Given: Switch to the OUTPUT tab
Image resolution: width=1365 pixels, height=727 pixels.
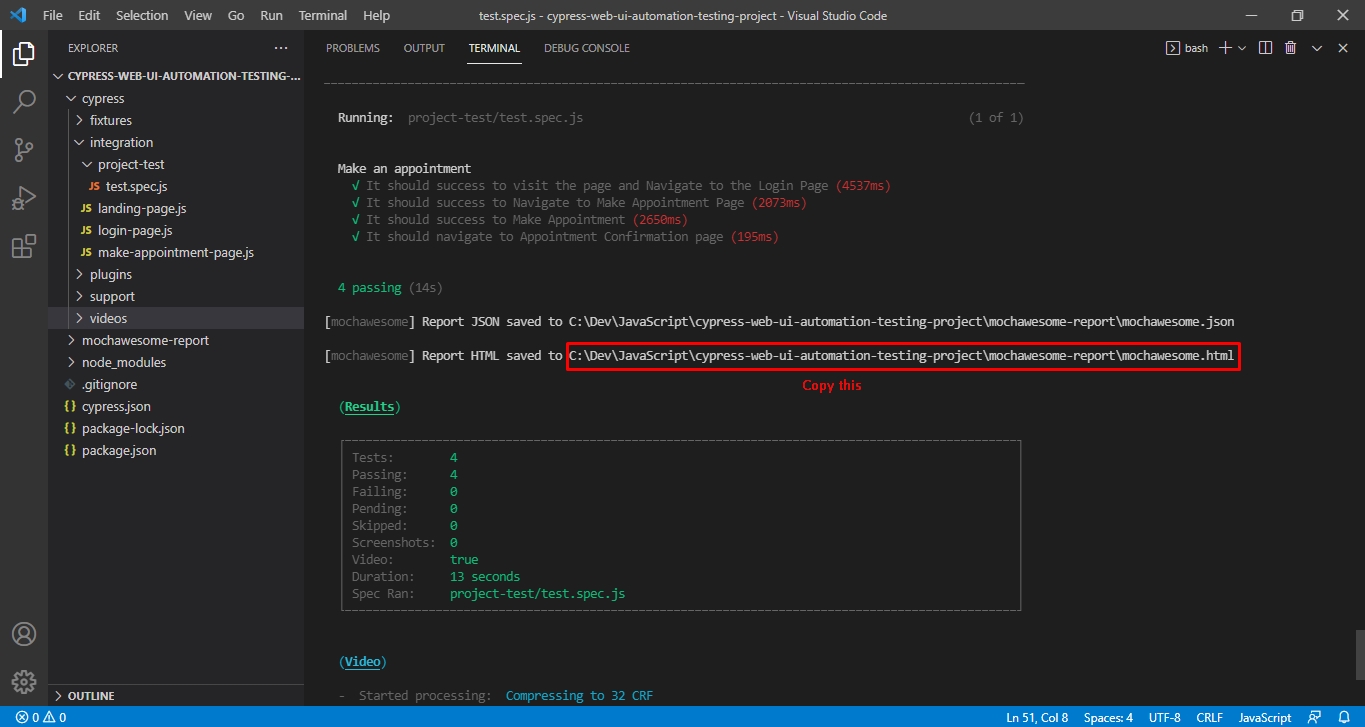Looking at the screenshot, I should 423,47.
